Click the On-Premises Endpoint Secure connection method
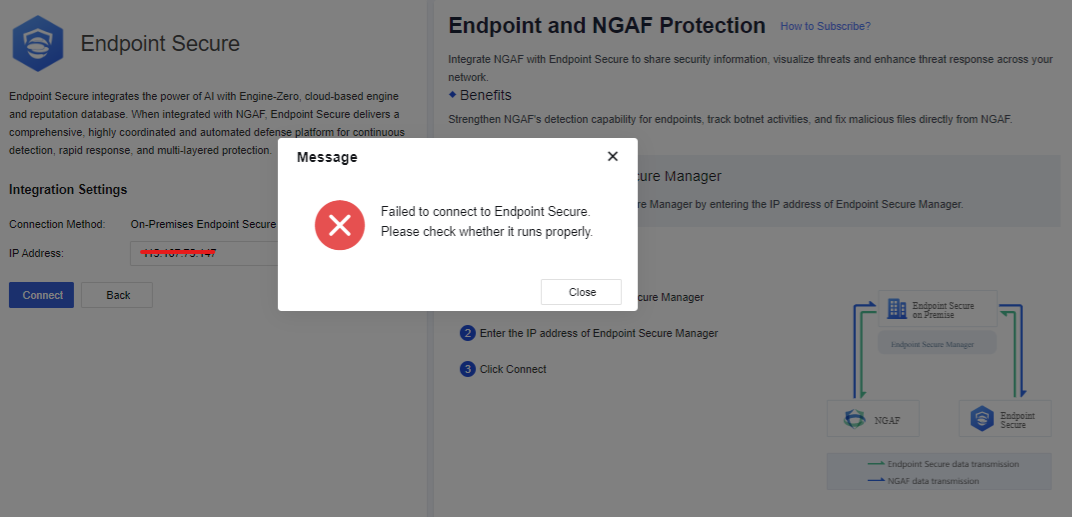The height and width of the screenshot is (517, 1072). [x=203, y=225]
